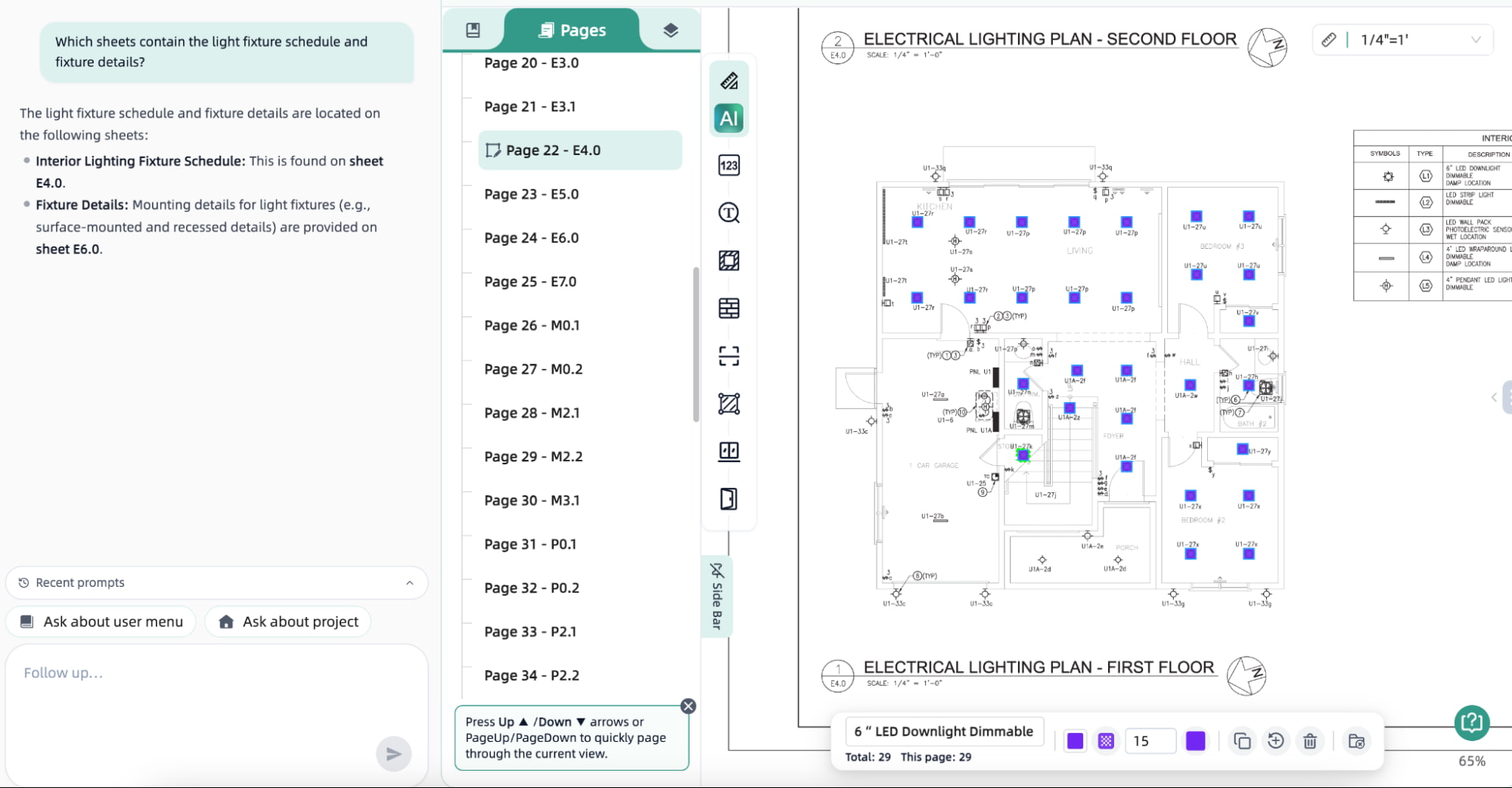Screen dimensions: 1512x788
Task: Open Page 26 - M0.1
Action: point(532,326)
